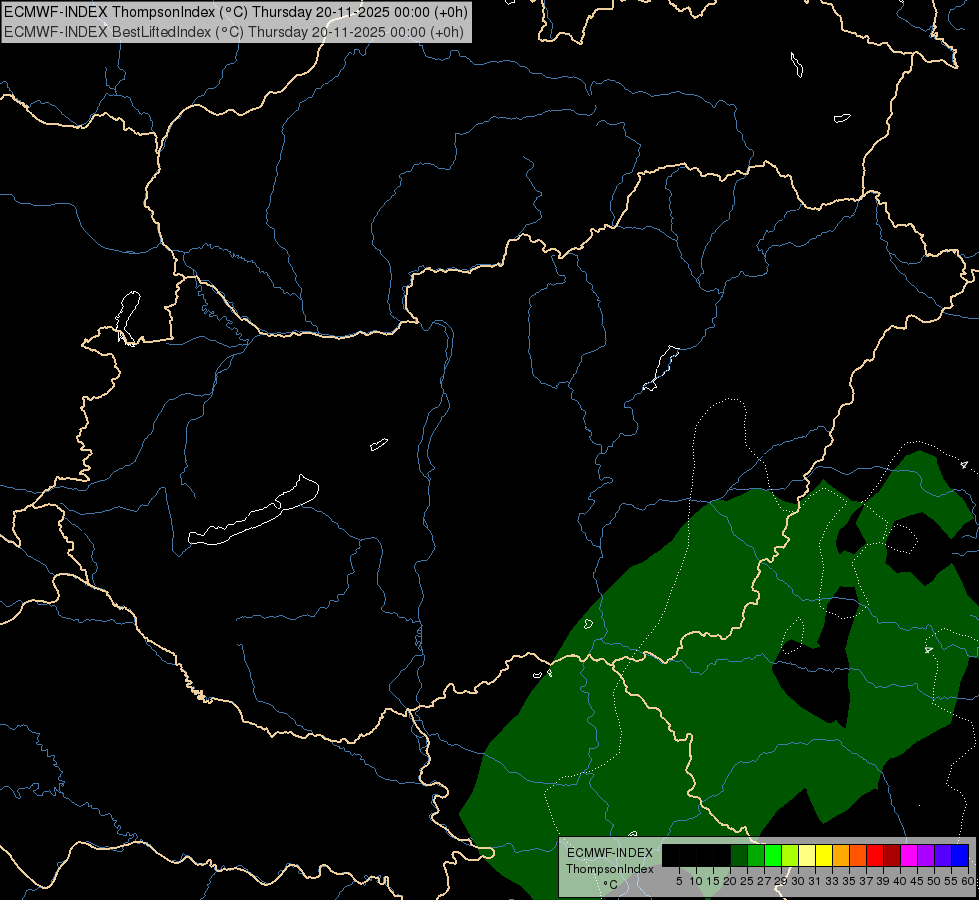
Task: Choose the orange 33–35 legend swatch
Action: click(841, 855)
